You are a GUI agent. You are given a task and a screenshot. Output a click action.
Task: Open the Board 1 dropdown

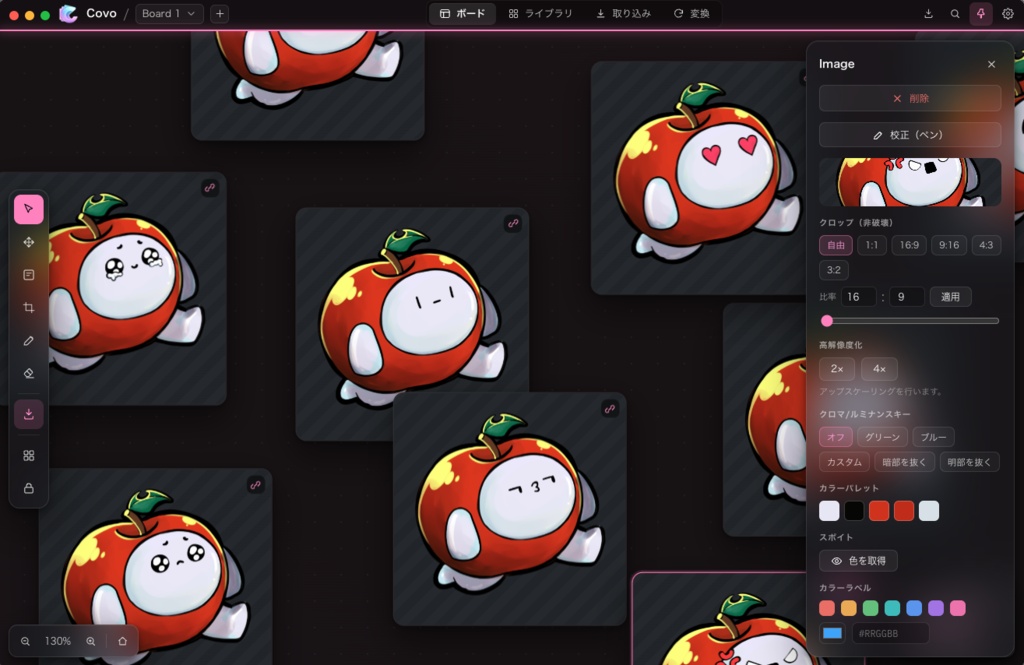pos(169,14)
